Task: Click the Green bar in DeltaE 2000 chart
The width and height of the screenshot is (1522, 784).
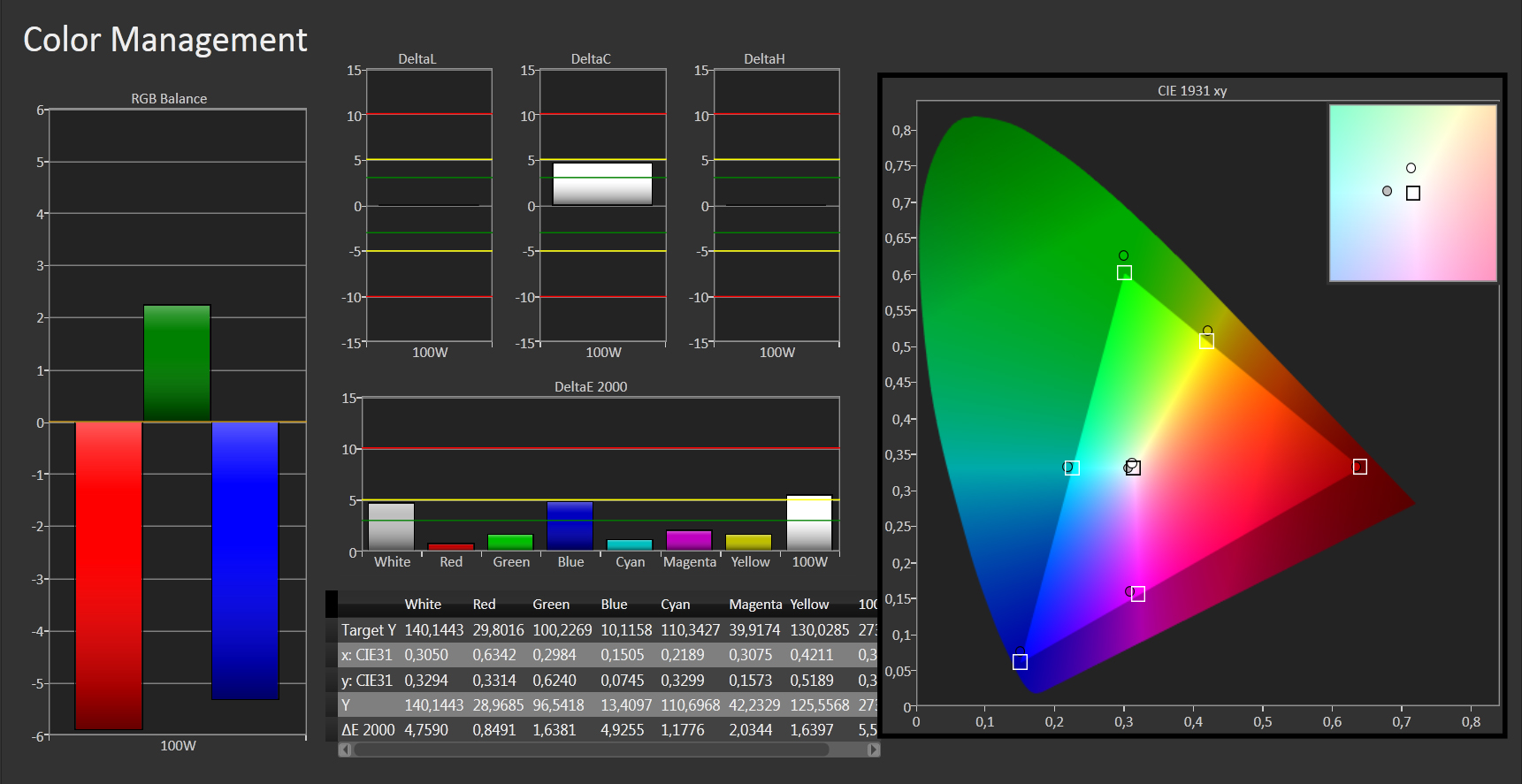Action: 510,543
